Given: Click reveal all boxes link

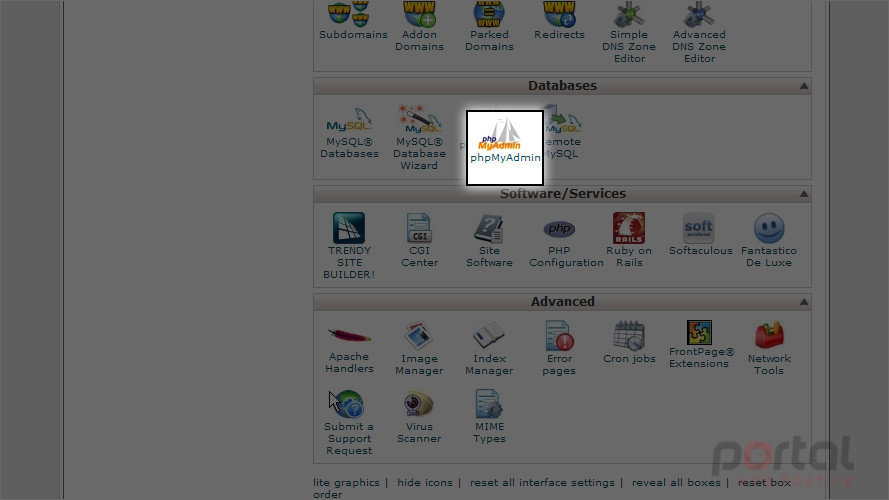Looking at the screenshot, I should 676,482.
